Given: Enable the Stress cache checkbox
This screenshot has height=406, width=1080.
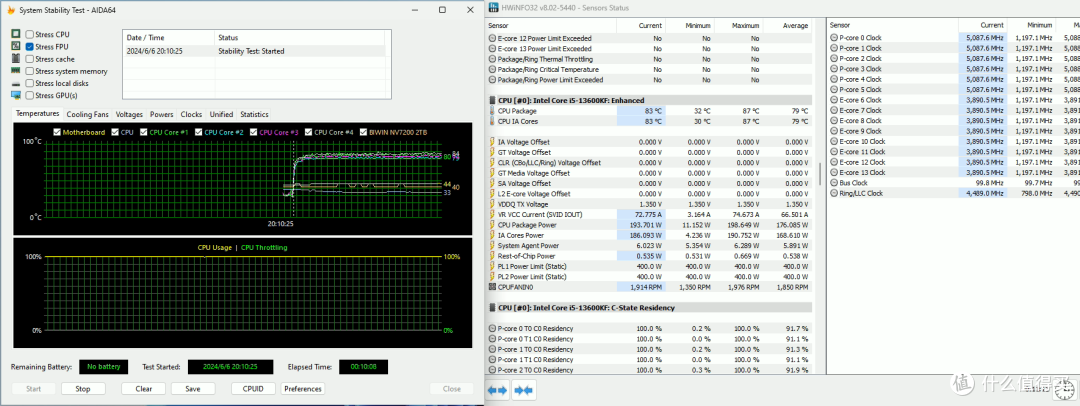Looking at the screenshot, I should [30, 59].
